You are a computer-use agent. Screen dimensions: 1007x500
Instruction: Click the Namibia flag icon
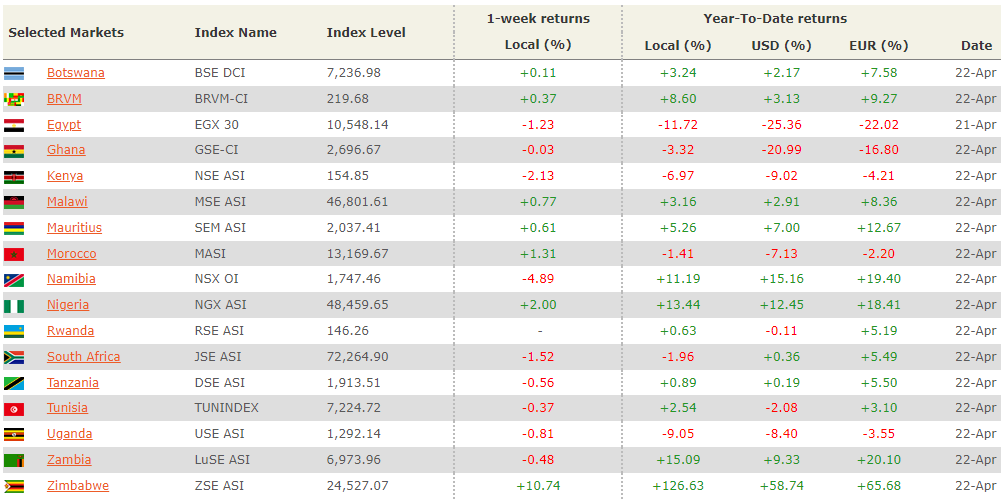pos(14,279)
